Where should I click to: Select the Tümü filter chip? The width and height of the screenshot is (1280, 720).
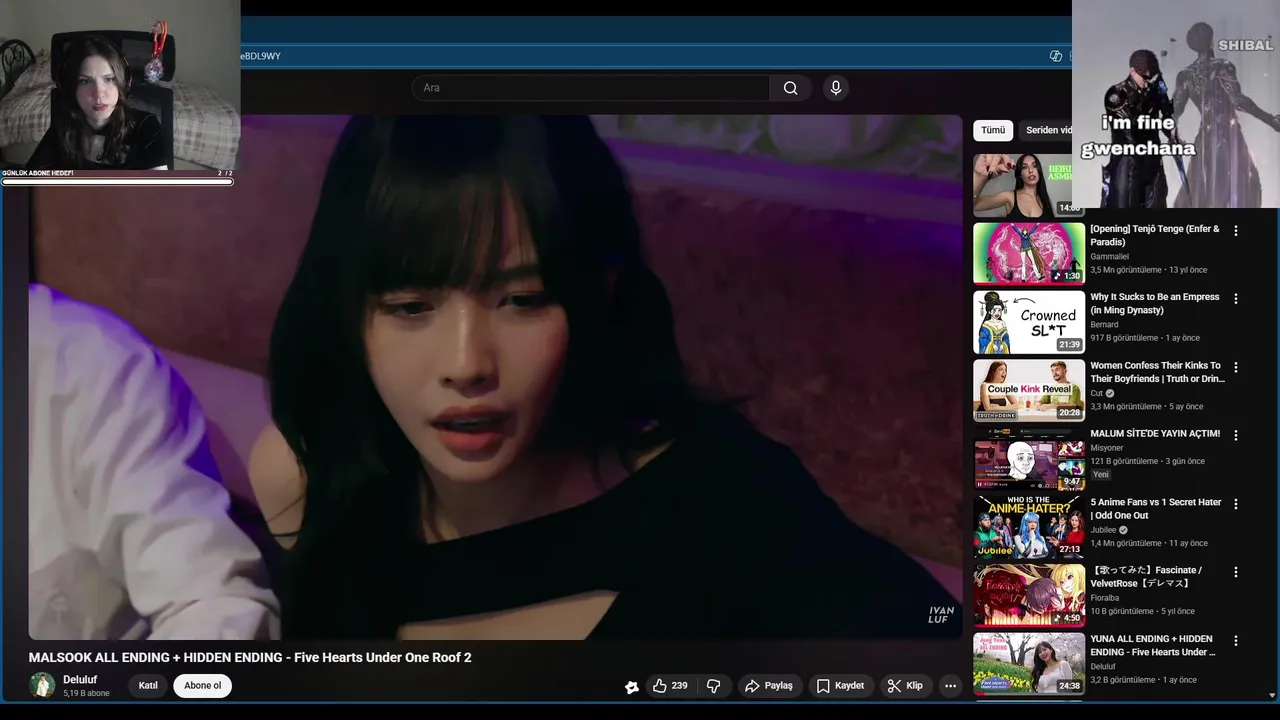pyautogui.click(x=993, y=130)
